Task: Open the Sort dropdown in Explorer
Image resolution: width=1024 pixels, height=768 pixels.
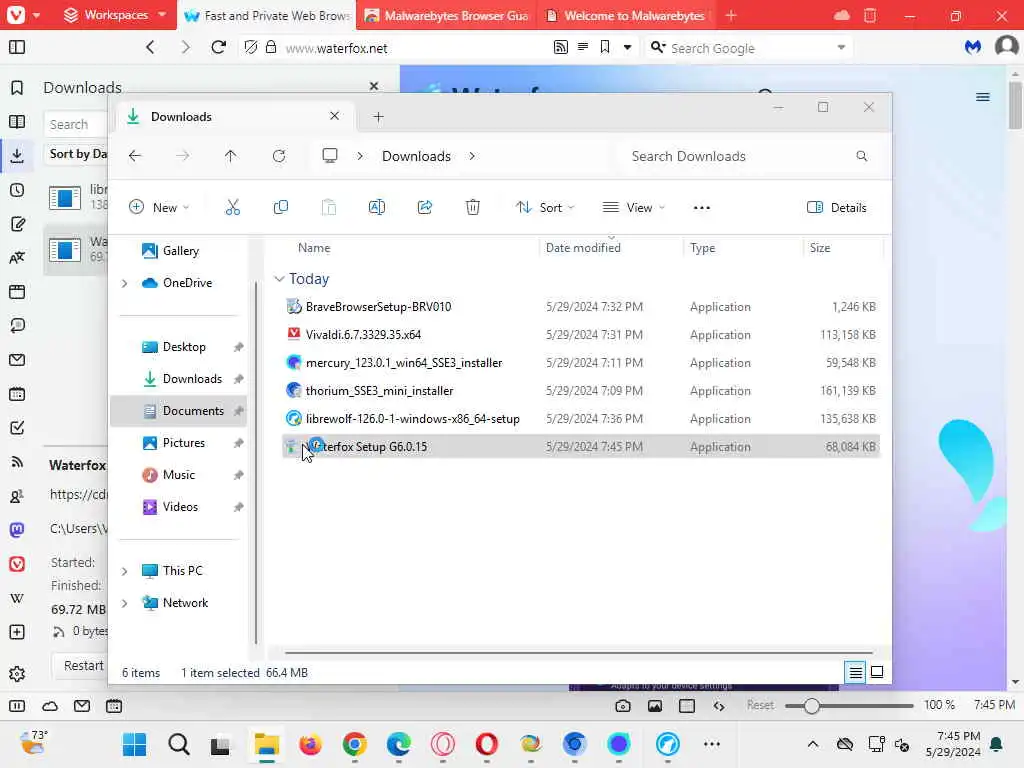Action: pos(545,208)
